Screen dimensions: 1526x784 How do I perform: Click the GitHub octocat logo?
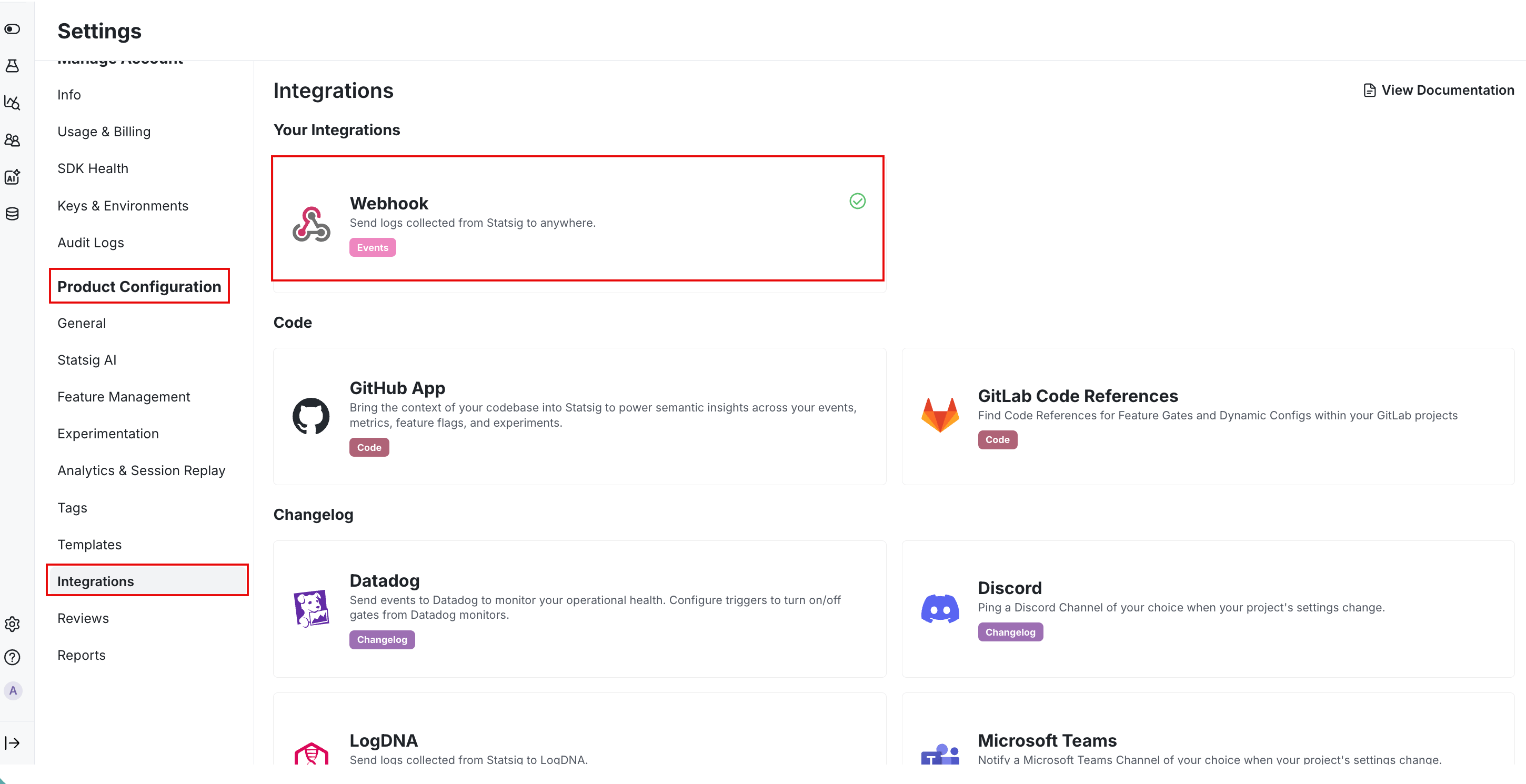pyautogui.click(x=311, y=416)
